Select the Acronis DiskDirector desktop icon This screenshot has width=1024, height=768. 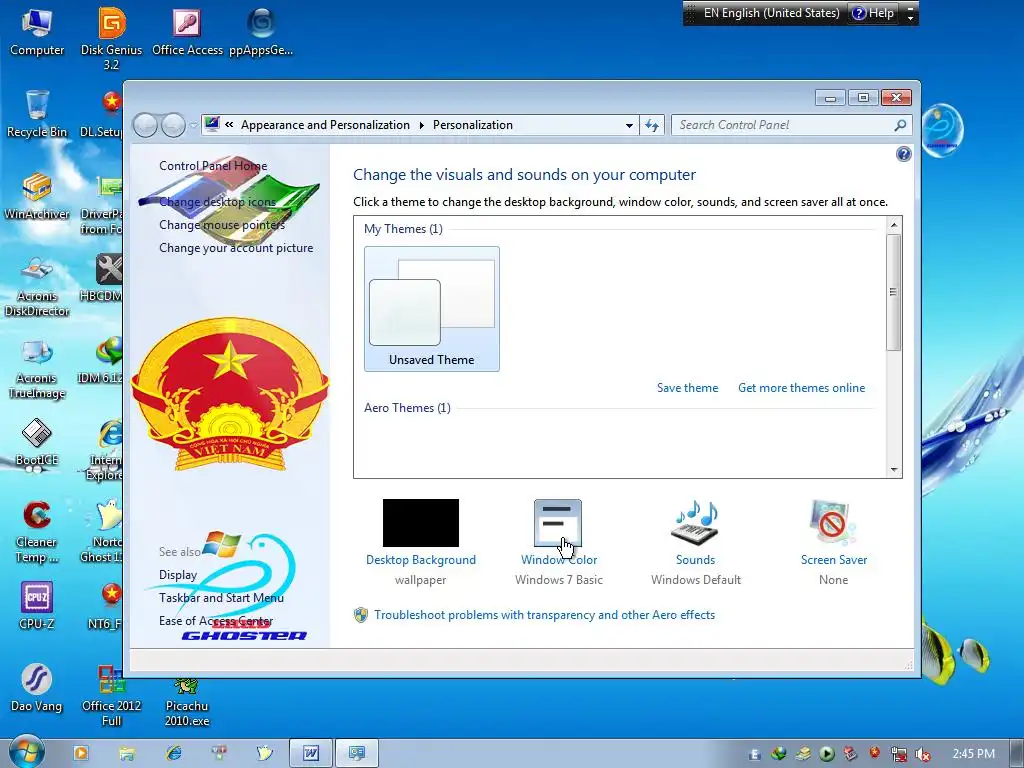pos(37,285)
